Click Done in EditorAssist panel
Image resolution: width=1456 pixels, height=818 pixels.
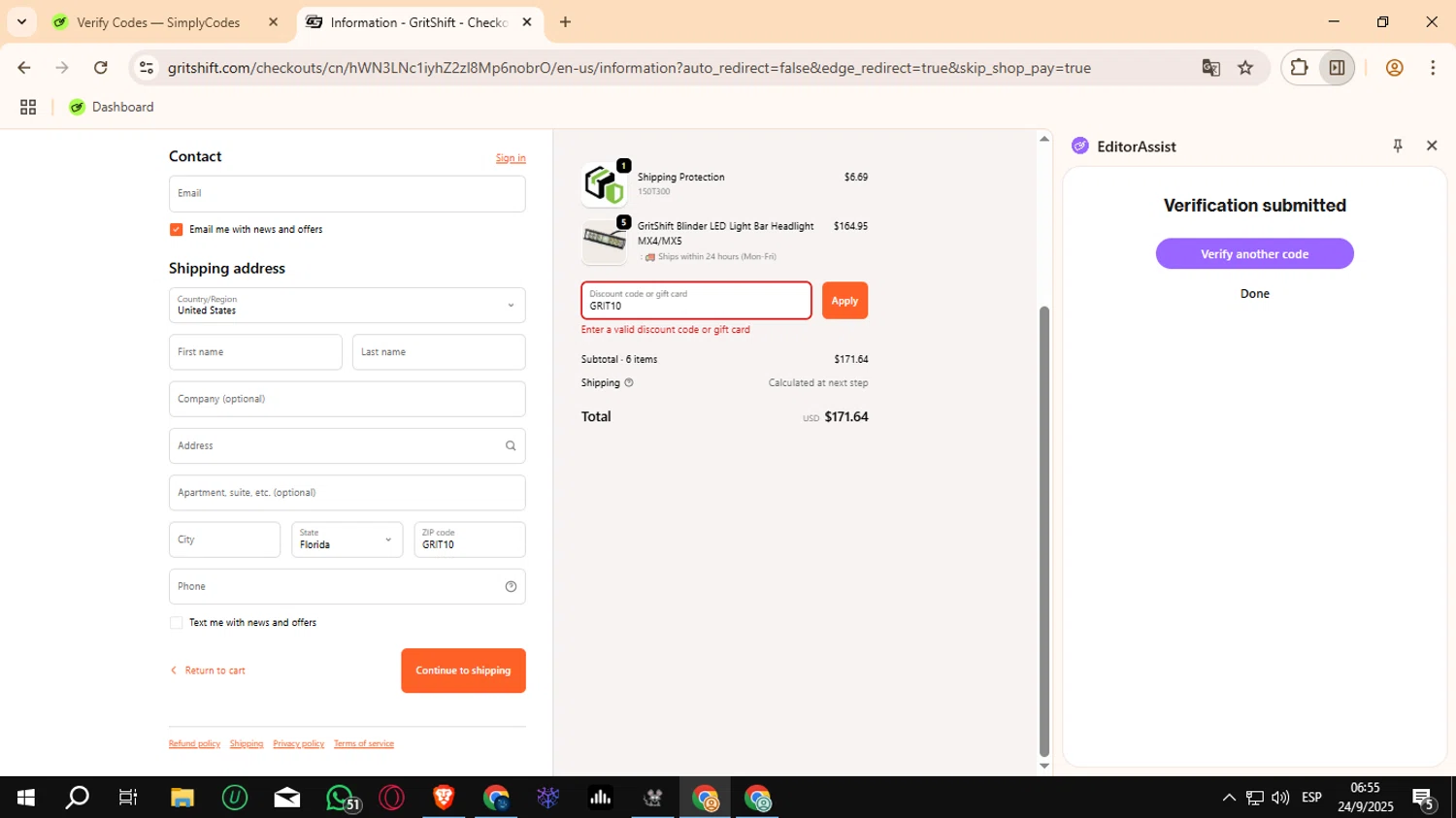1254,294
